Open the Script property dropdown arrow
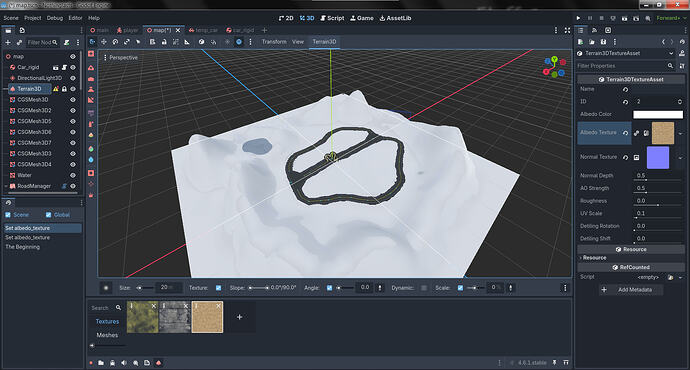The image size is (690, 370). tap(680, 278)
